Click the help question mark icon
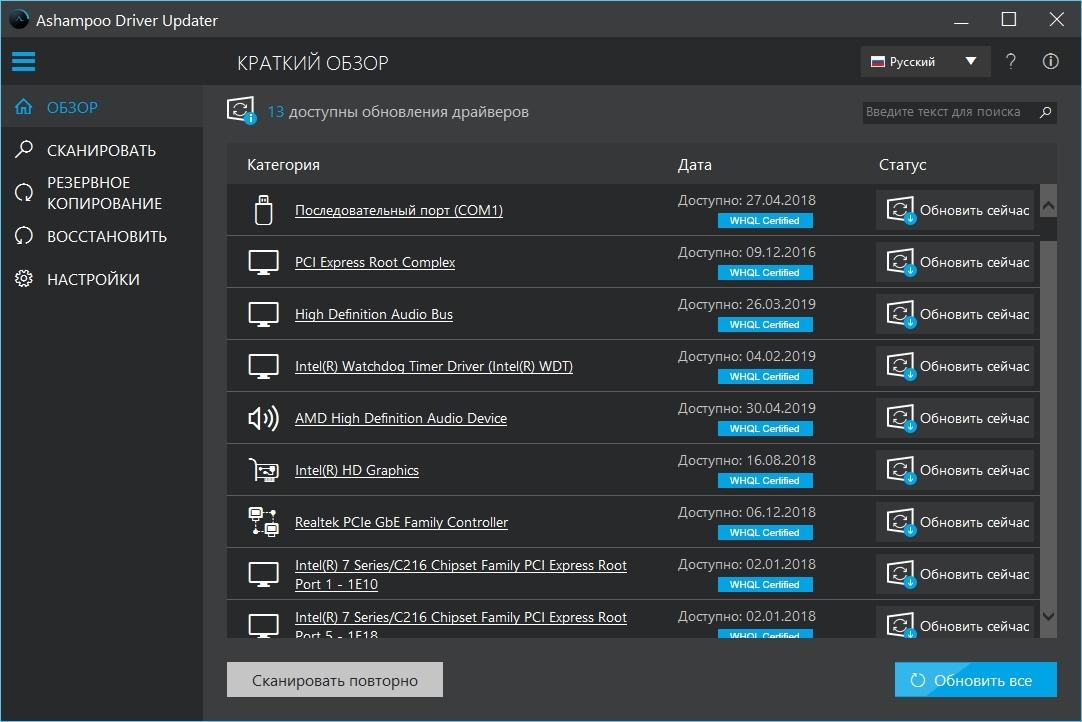 [1011, 62]
